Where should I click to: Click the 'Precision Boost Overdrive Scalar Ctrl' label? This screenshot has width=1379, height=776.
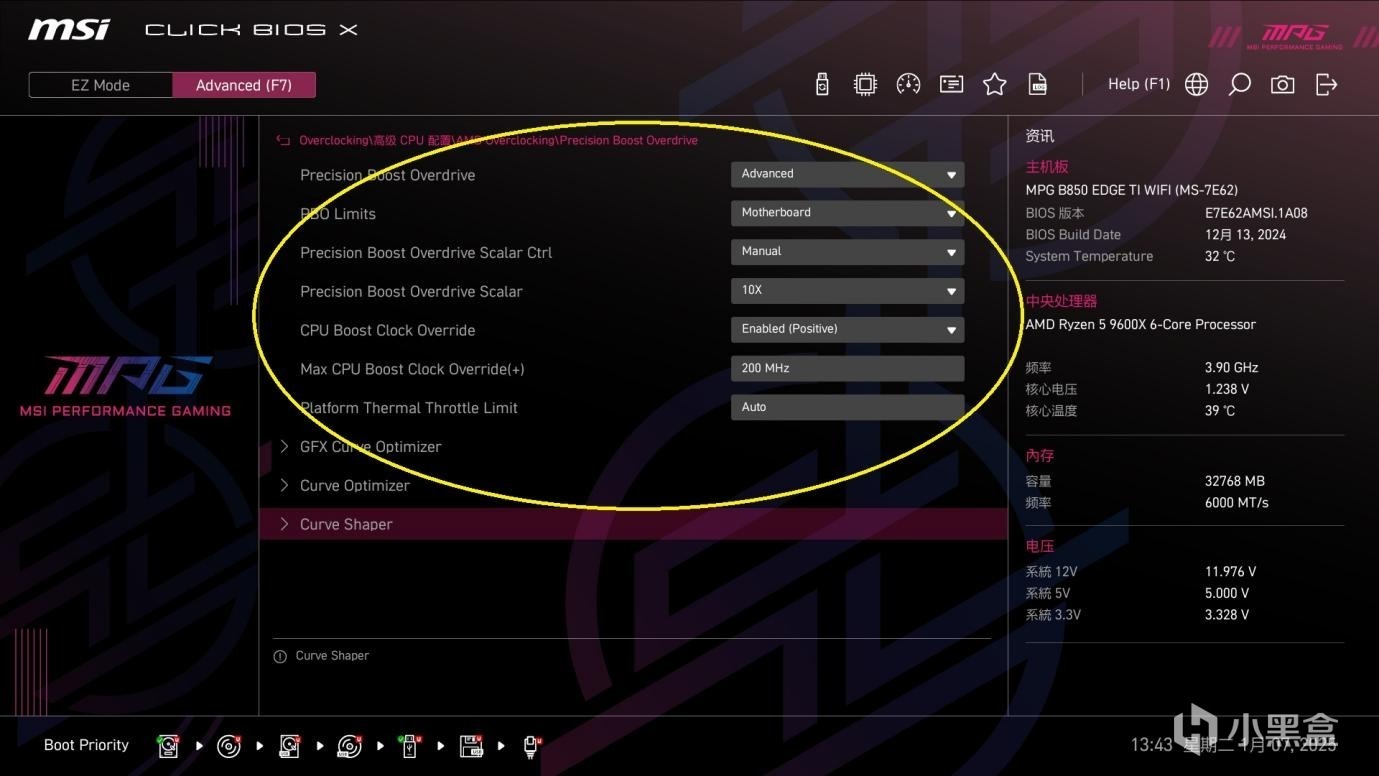(426, 253)
